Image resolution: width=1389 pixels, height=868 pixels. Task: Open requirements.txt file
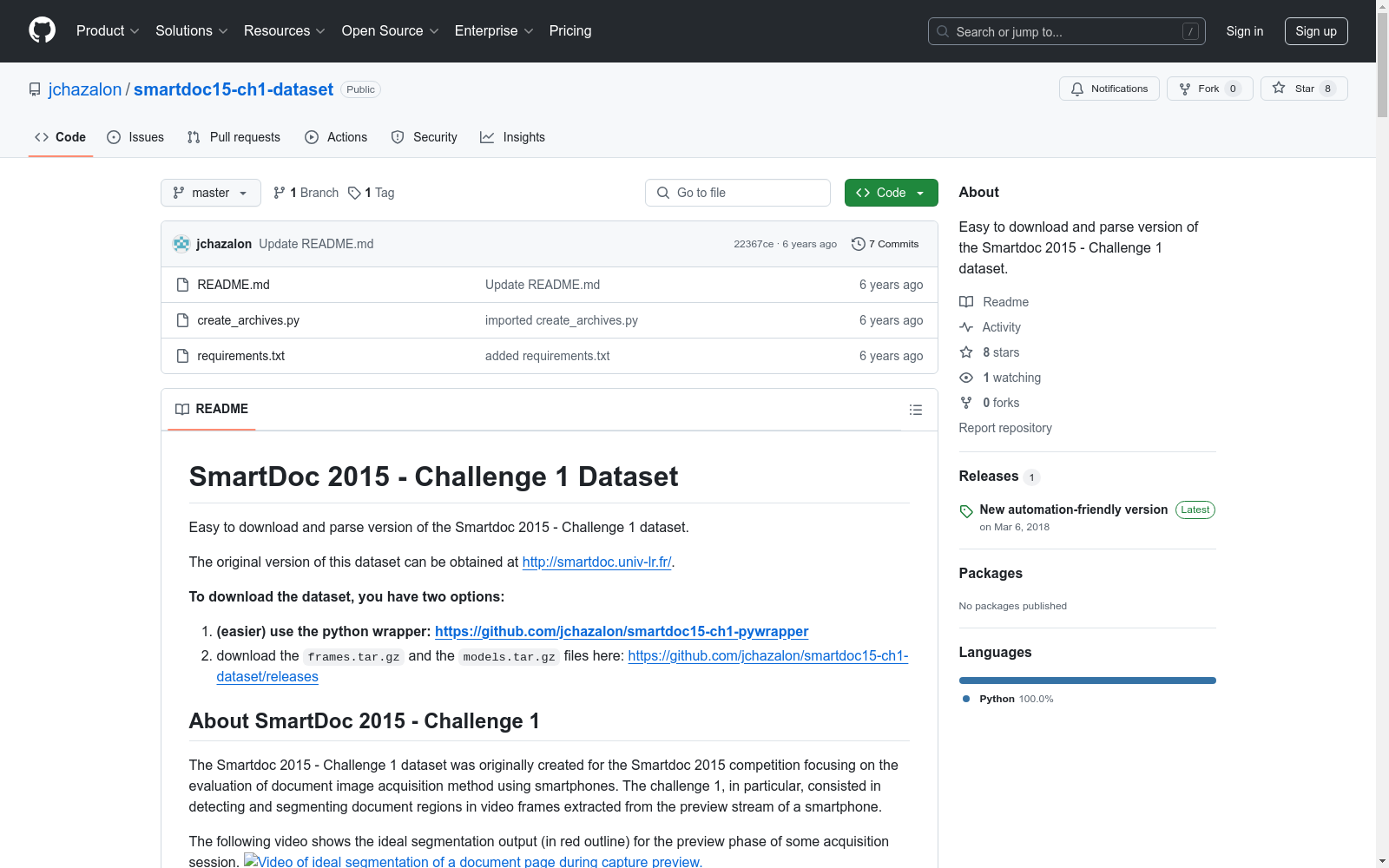[241, 356]
